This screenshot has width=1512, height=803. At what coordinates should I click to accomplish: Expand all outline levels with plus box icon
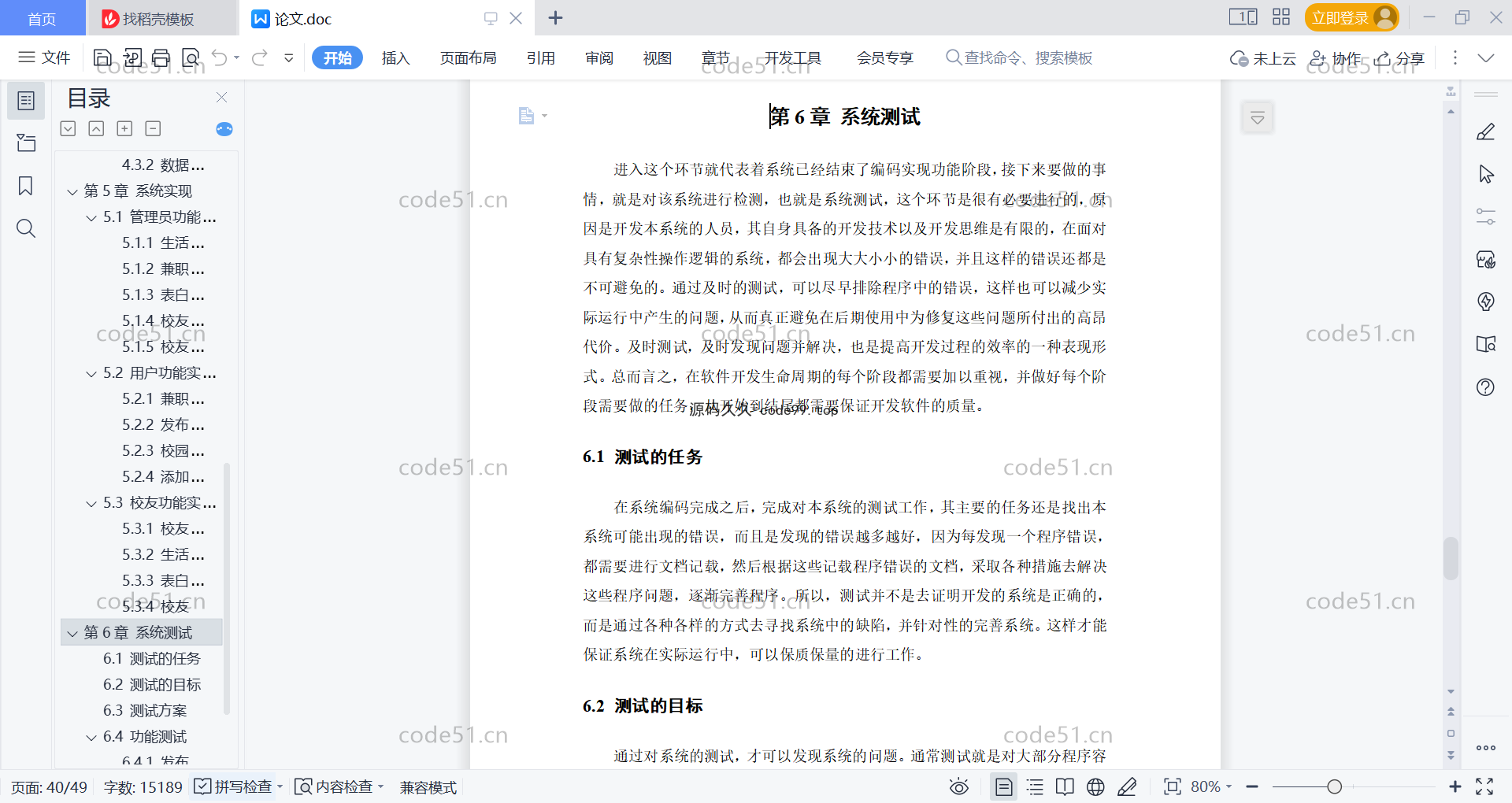[x=124, y=128]
